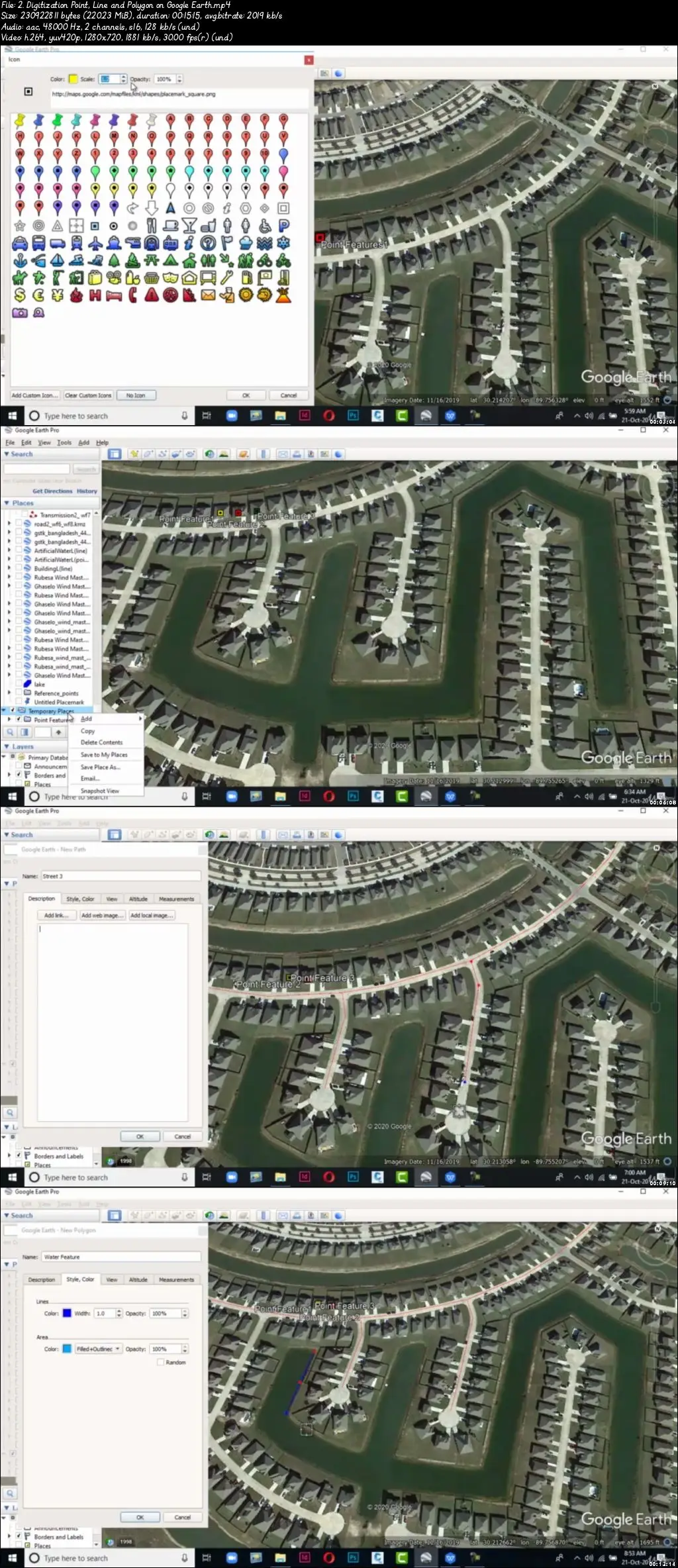This screenshot has width=678, height=1568.
Task: Choose the purple camera icon in the palette
Action: pyautogui.click(x=20, y=313)
